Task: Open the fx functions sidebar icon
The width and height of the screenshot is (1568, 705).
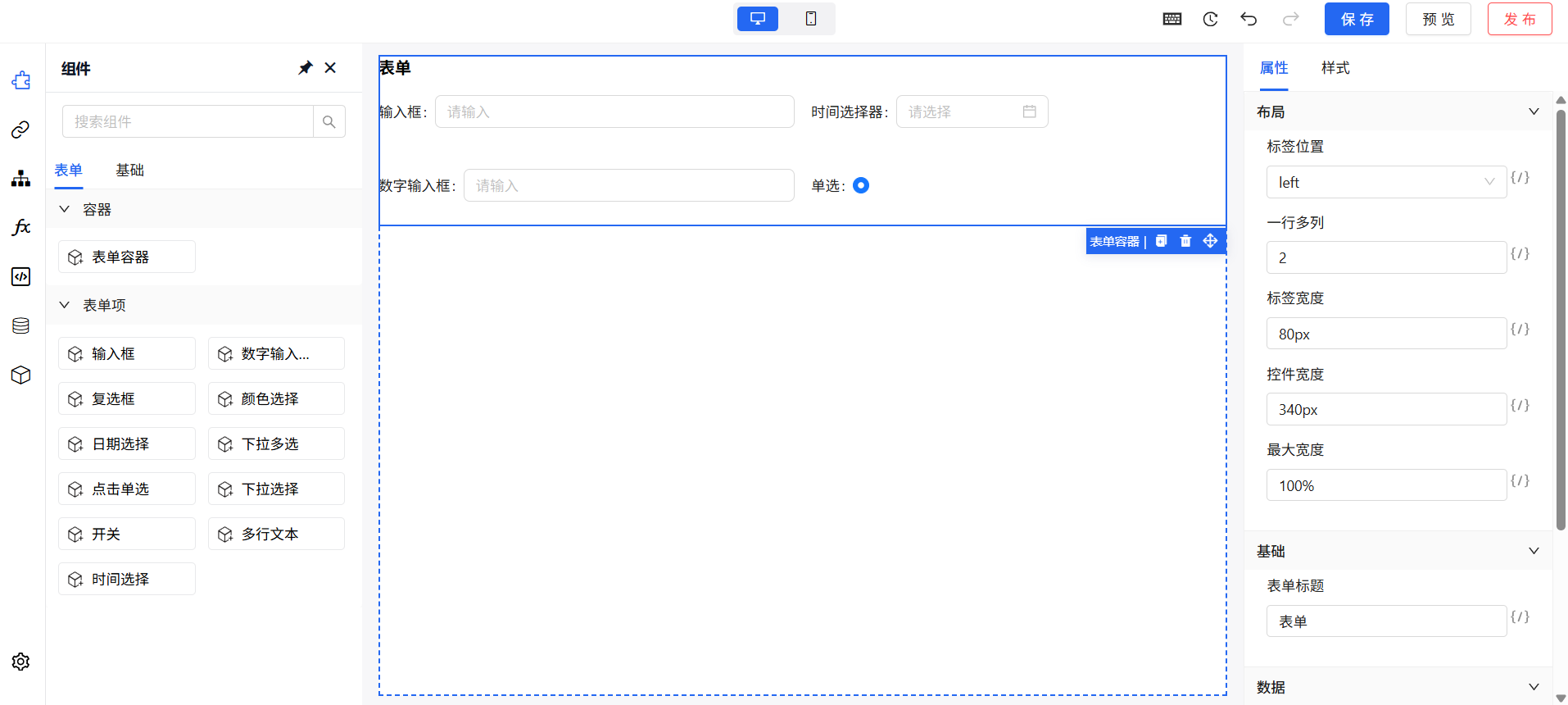Action: 21,227
